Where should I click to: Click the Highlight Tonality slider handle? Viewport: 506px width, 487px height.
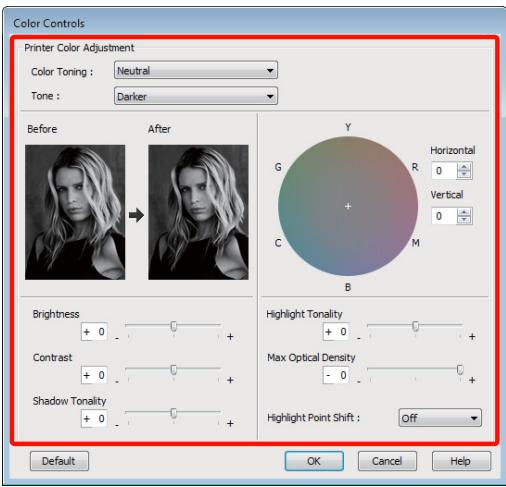click(415, 326)
